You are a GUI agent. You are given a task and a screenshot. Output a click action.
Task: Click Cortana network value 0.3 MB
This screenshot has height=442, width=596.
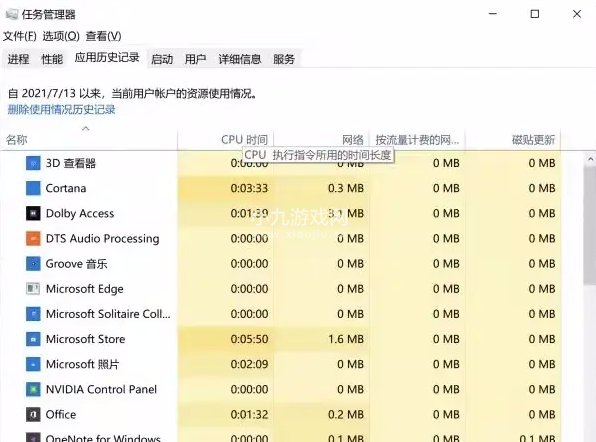pos(346,188)
